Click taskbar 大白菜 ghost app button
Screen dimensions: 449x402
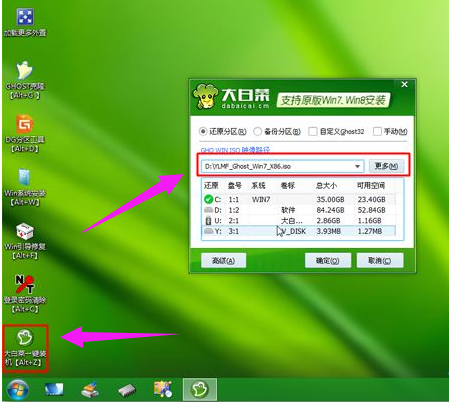click(x=200, y=389)
